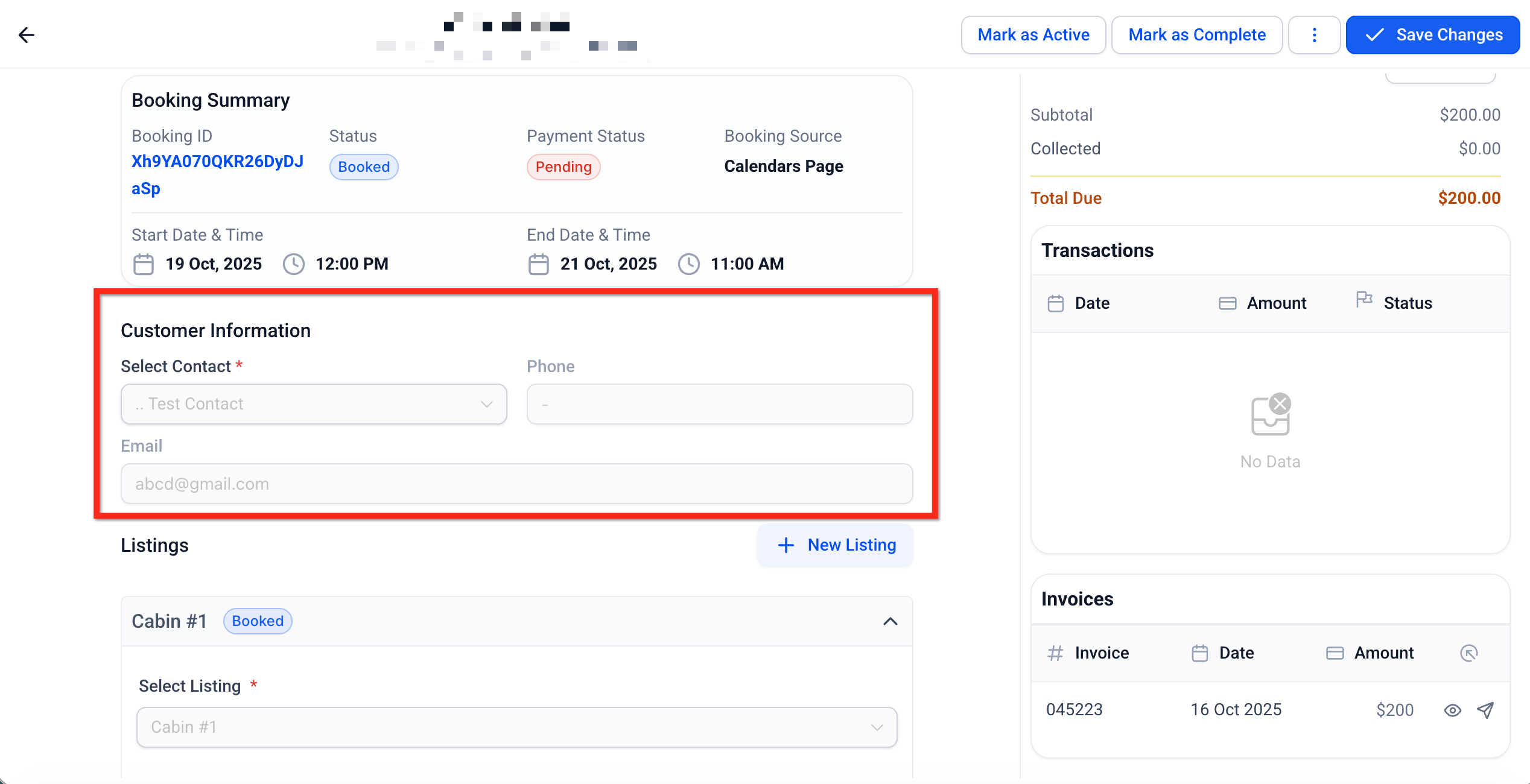View invoice 045223 using eye icon
This screenshot has width=1530, height=784.
click(x=1452, y=710)
